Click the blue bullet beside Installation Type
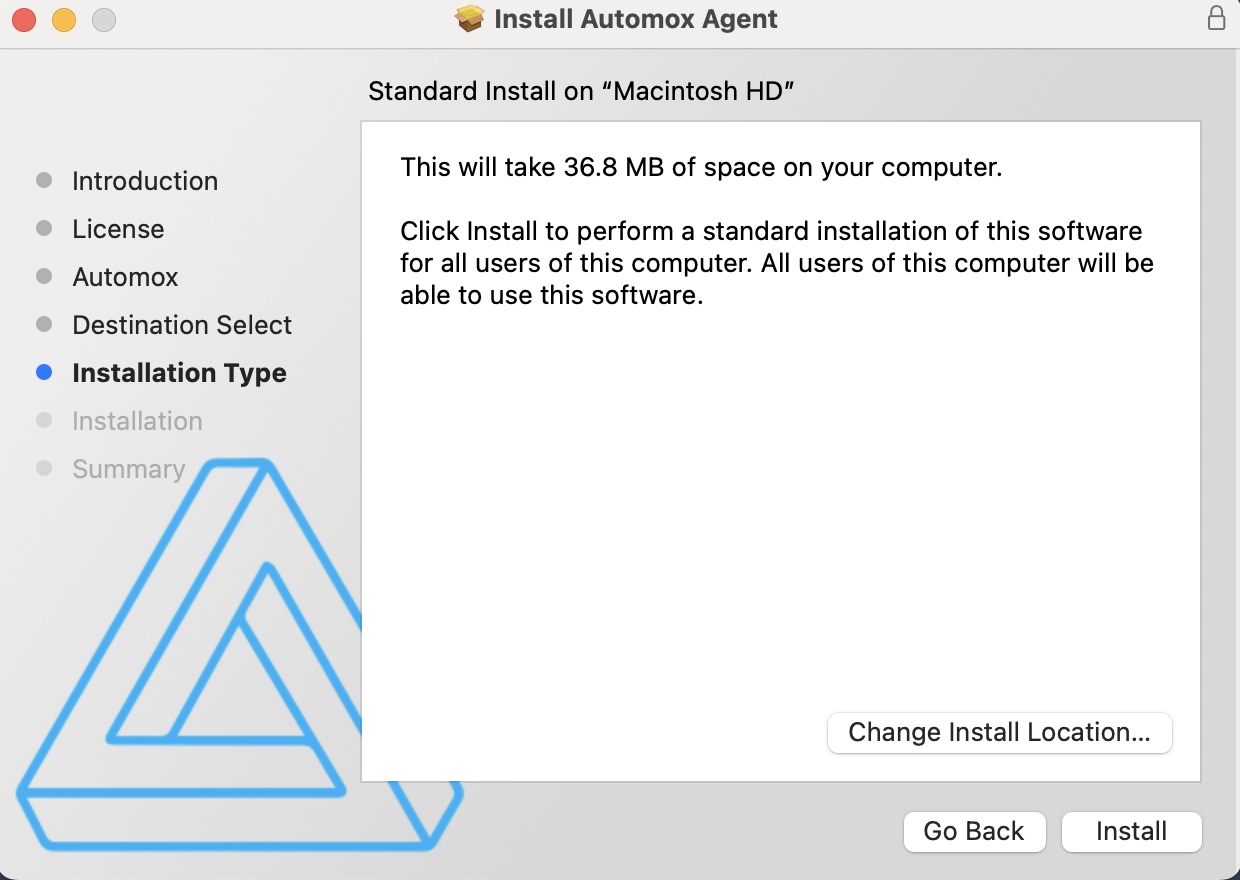 coord(44,372)
